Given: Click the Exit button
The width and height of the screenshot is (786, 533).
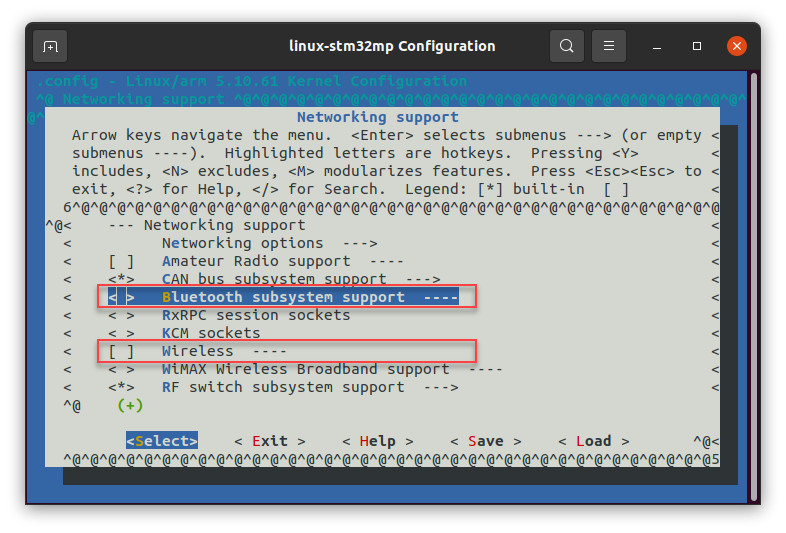Looking at the screenshot, I should (270, 441).
